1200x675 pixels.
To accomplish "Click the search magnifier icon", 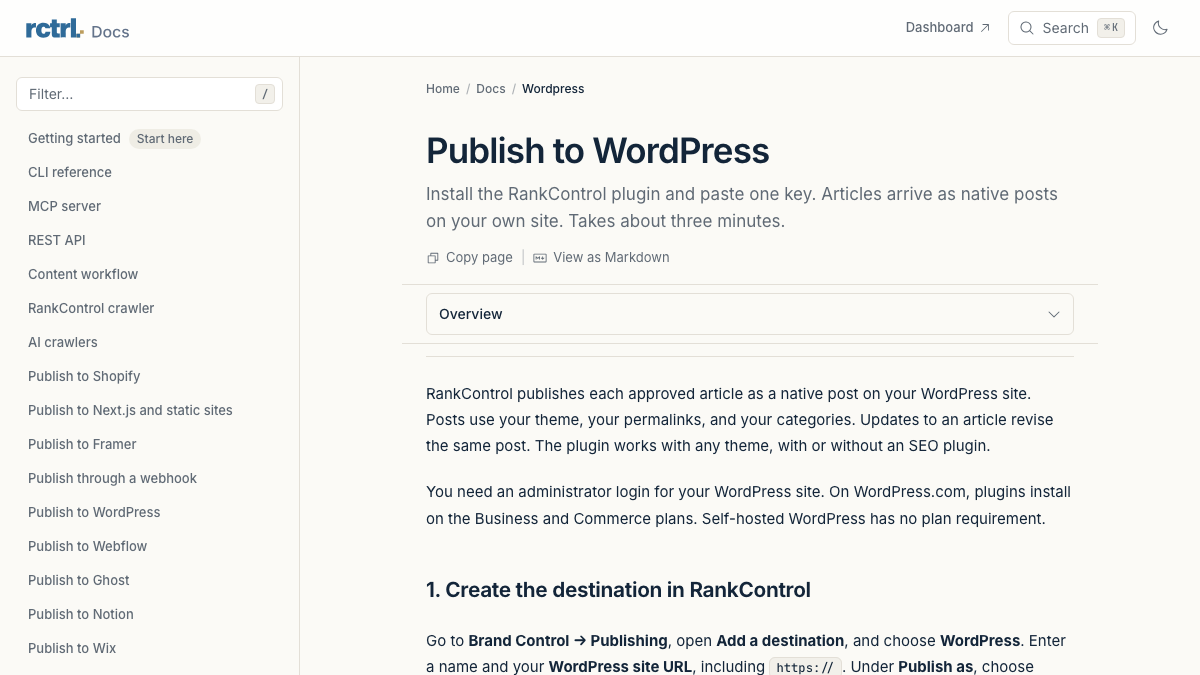I will pos(1026,28).
